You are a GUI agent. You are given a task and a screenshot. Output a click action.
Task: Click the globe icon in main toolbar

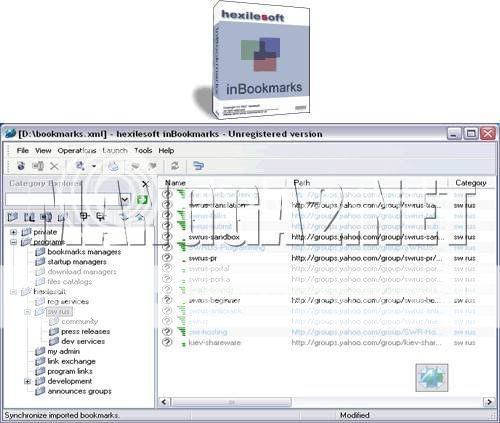pos(21,166)
